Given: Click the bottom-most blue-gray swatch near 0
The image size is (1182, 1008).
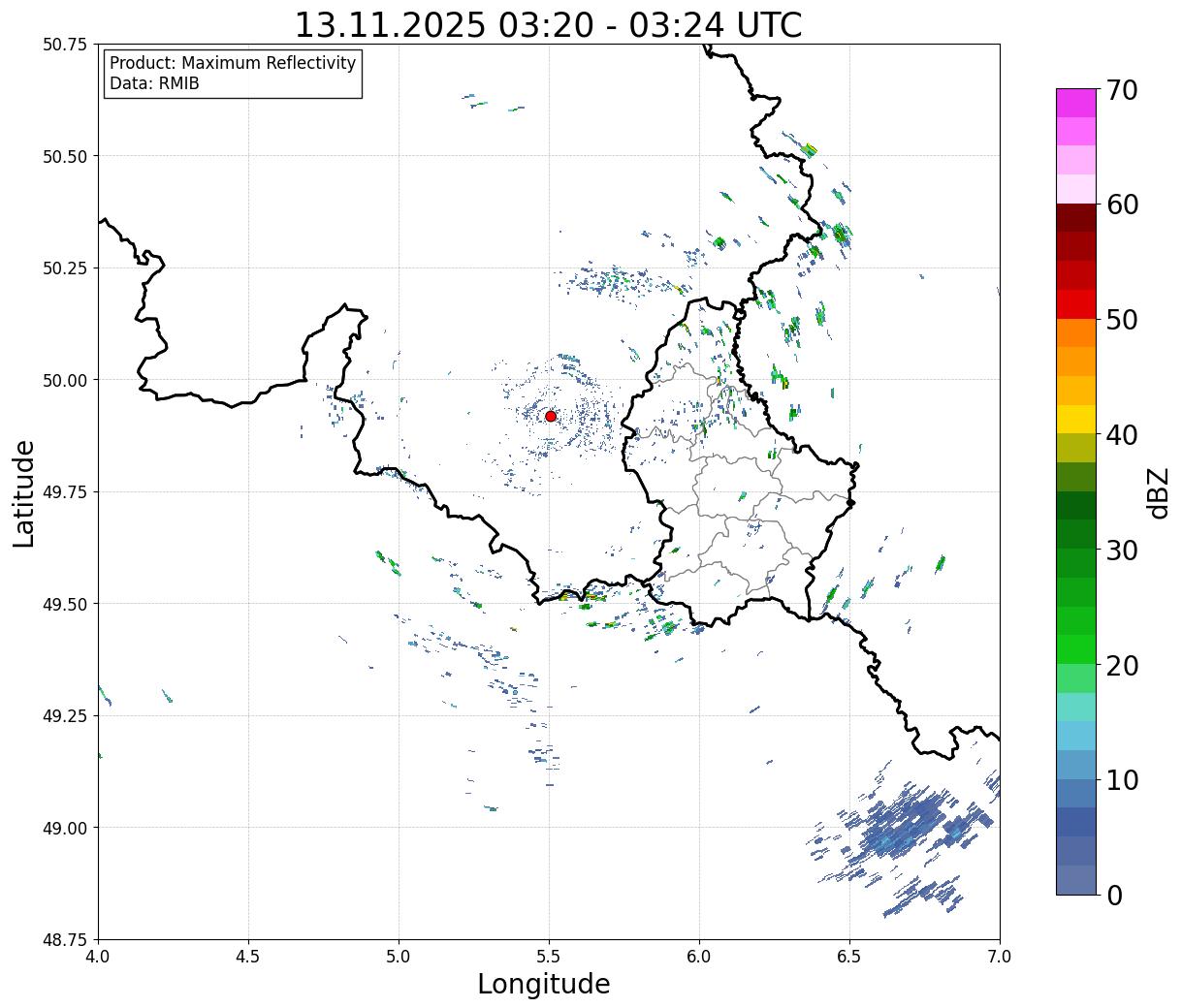Looking at the screenshot, I should pyautogui.click(x=1075, y=879).
